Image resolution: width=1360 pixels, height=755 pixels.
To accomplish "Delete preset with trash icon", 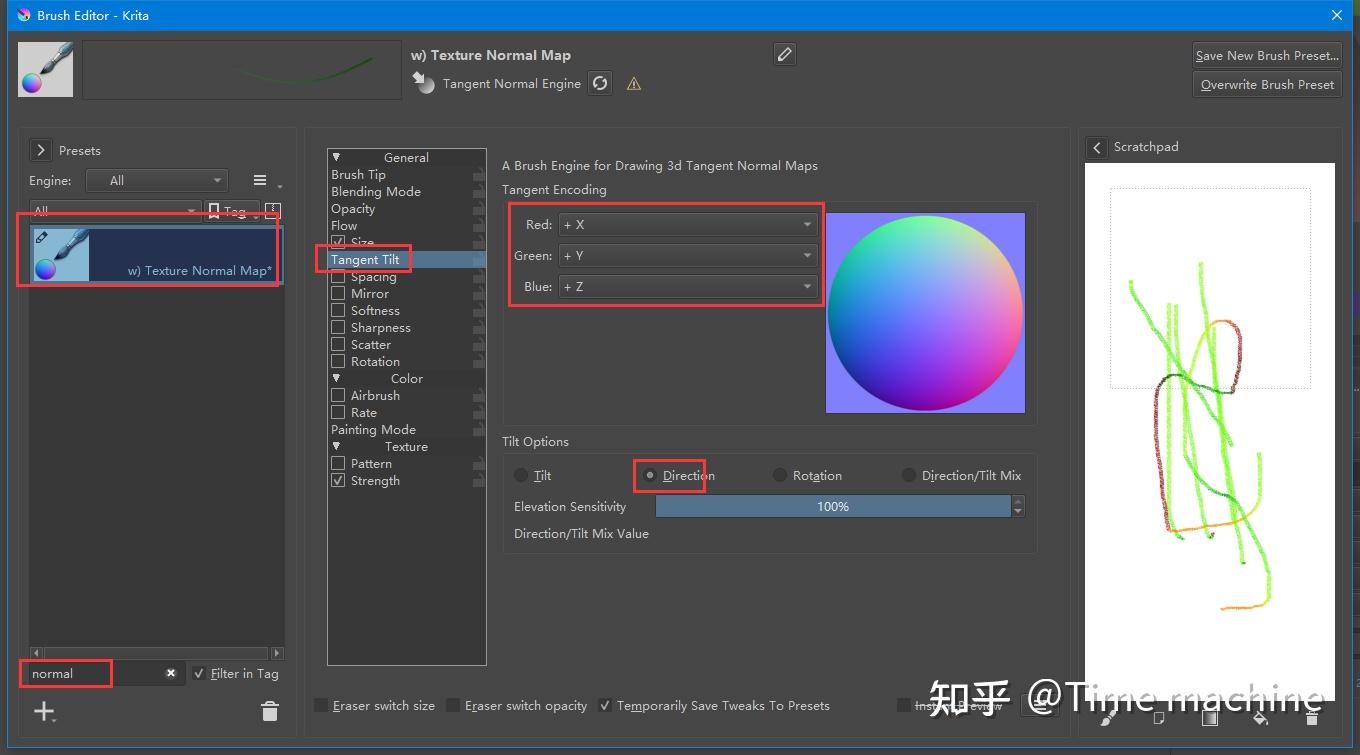I will (270, 711).
